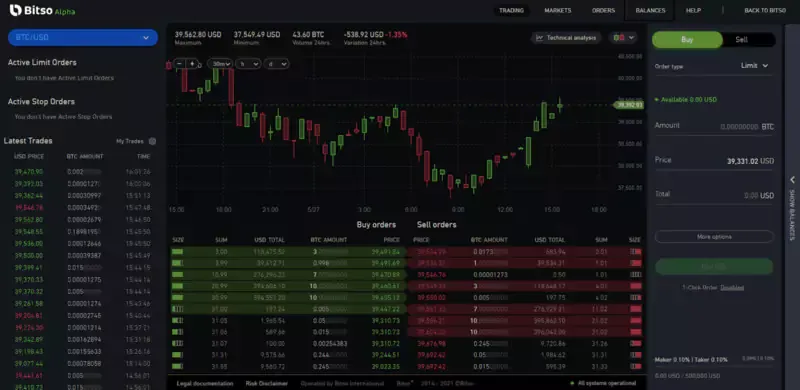Select buy order at price 39,491.84
The width and height of the screenshot is (800, 390).
tap(288, 252)
